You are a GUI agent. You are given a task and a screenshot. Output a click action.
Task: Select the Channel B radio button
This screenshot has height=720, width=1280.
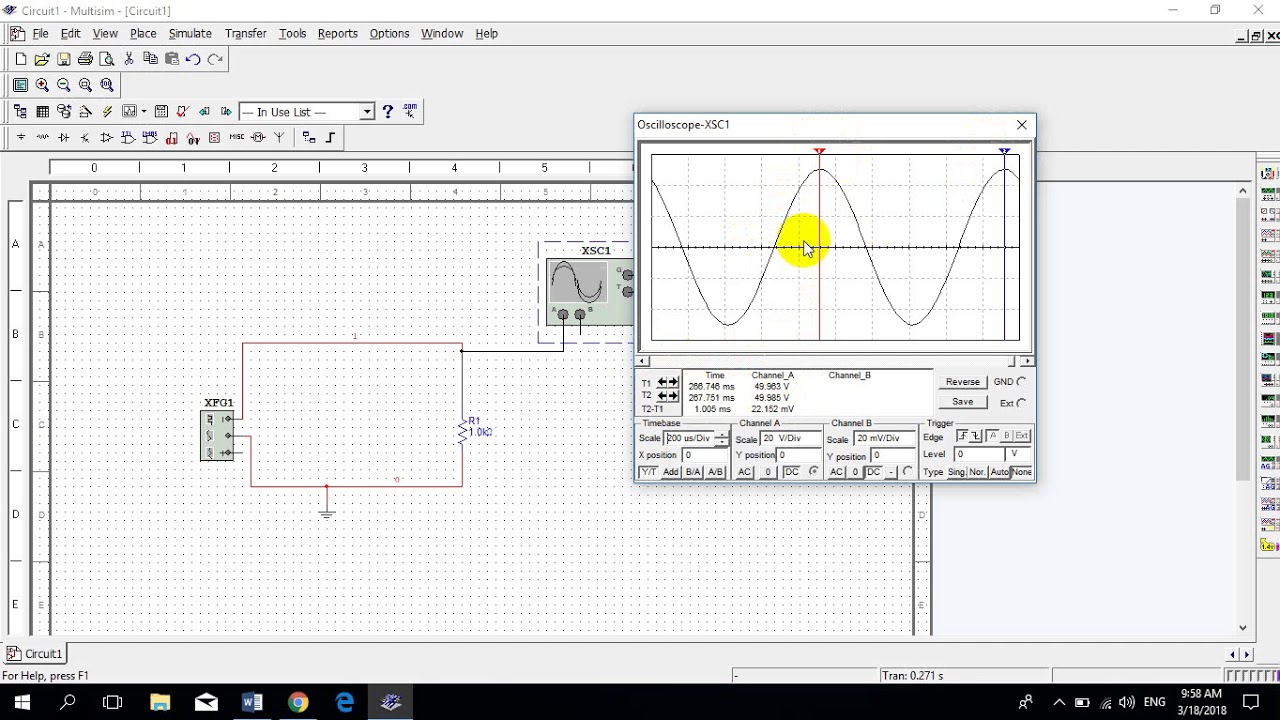point(907,471)
